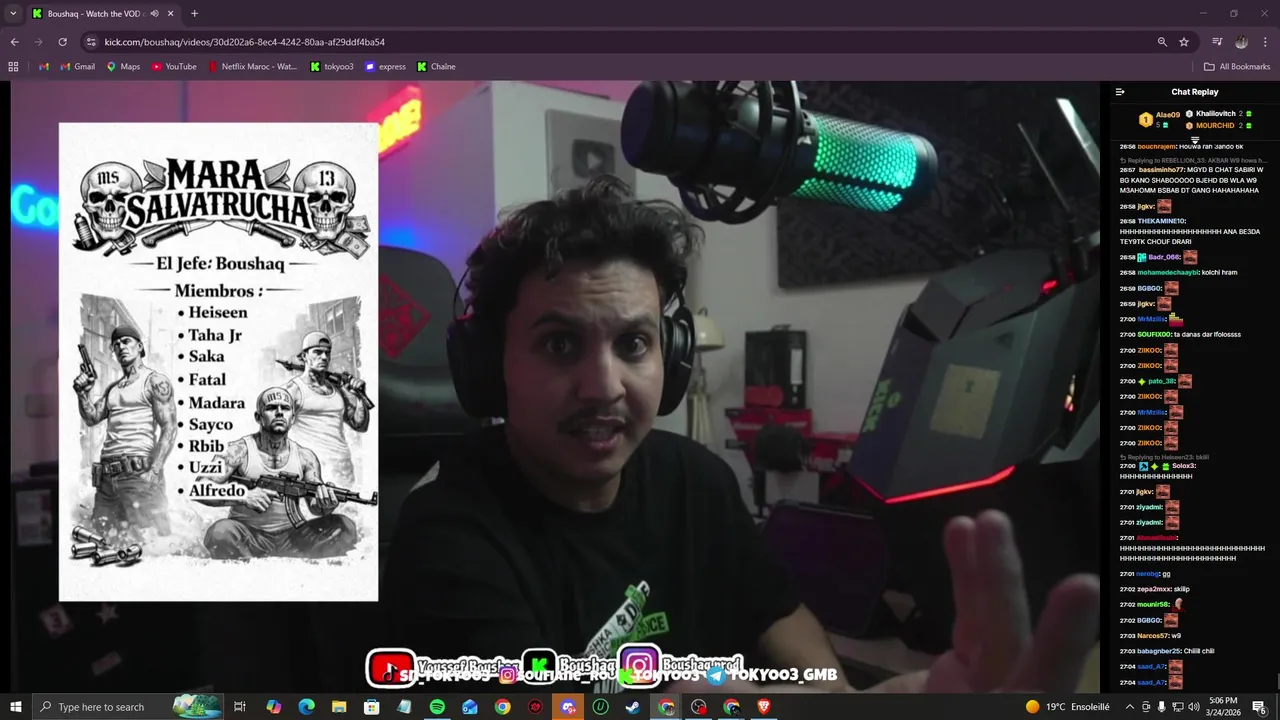The height and width of the screenshot is (720, 1280).
Task: Click the Type here to search box
Action: tap(130, 707)
